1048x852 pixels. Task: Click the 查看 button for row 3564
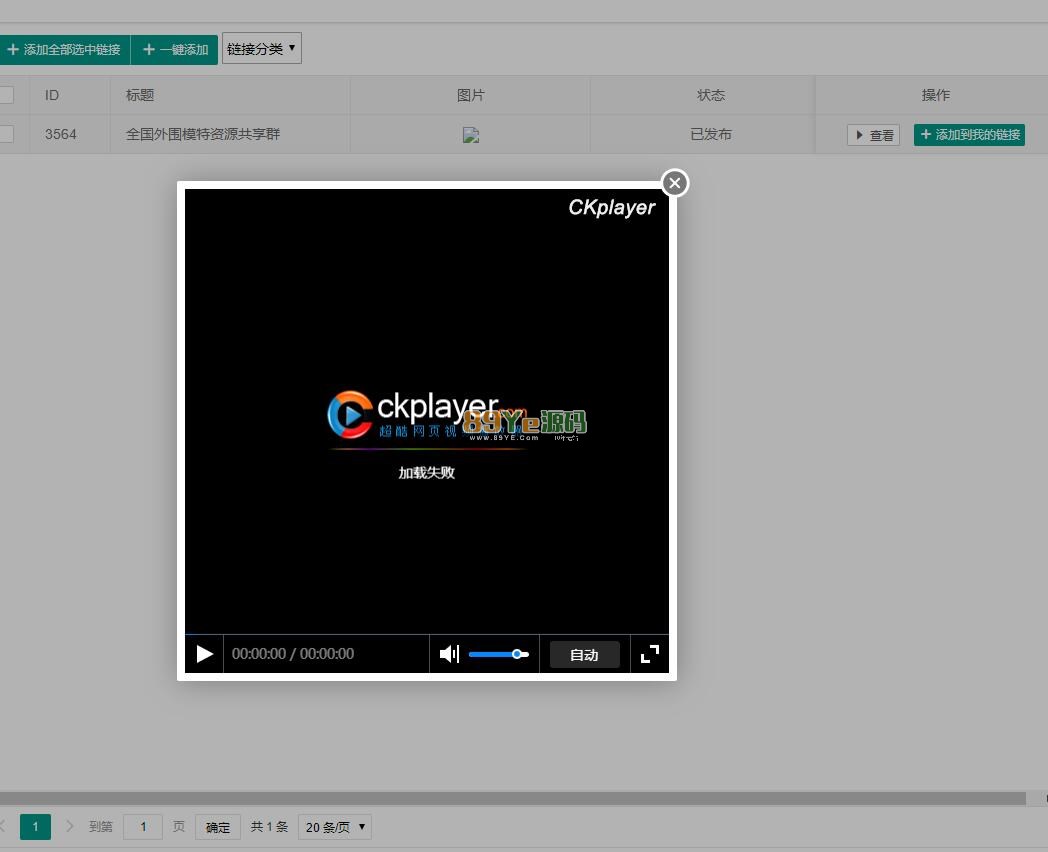pos(873,135)
